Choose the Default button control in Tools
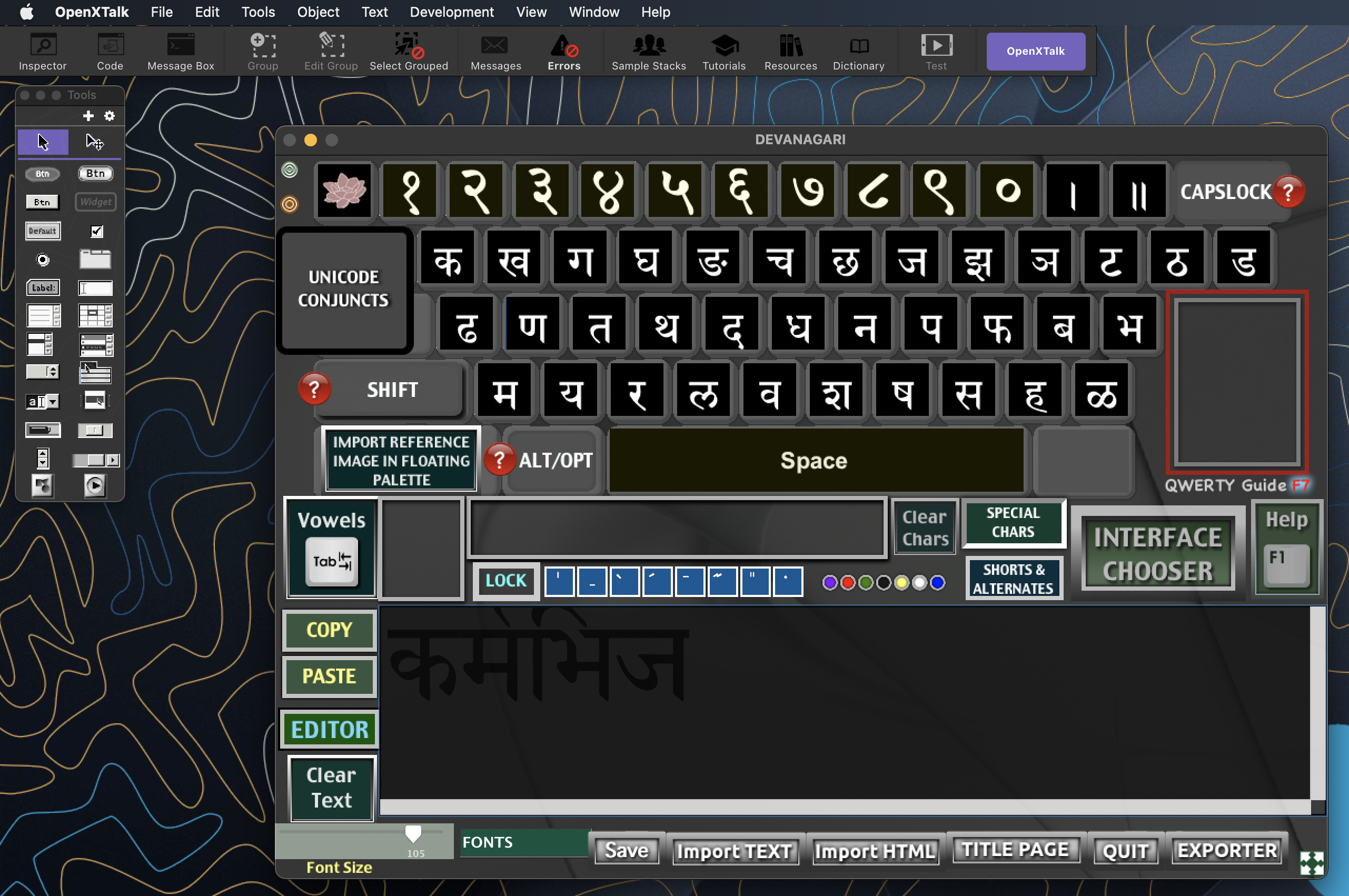The image size is (1349, 896). 43,231
